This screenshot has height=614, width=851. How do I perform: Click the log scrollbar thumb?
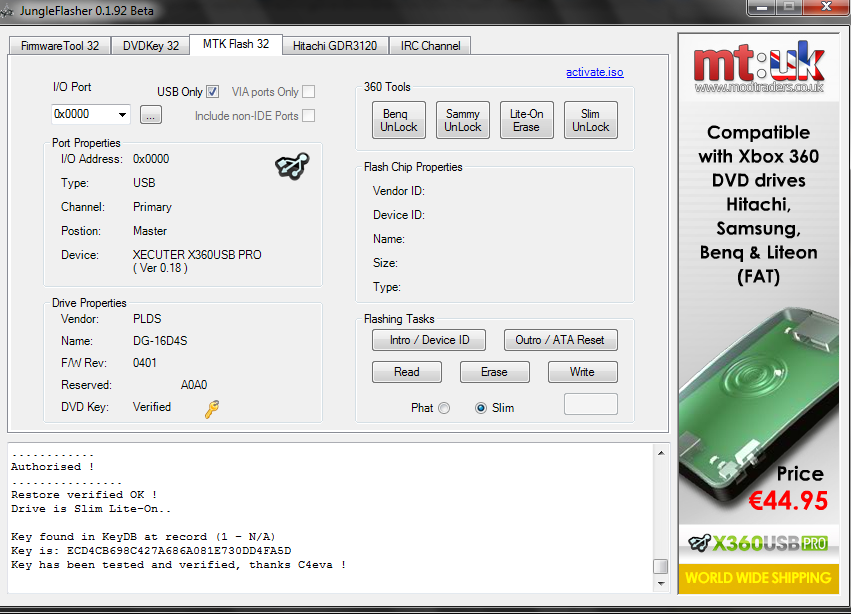click(661, 566)
